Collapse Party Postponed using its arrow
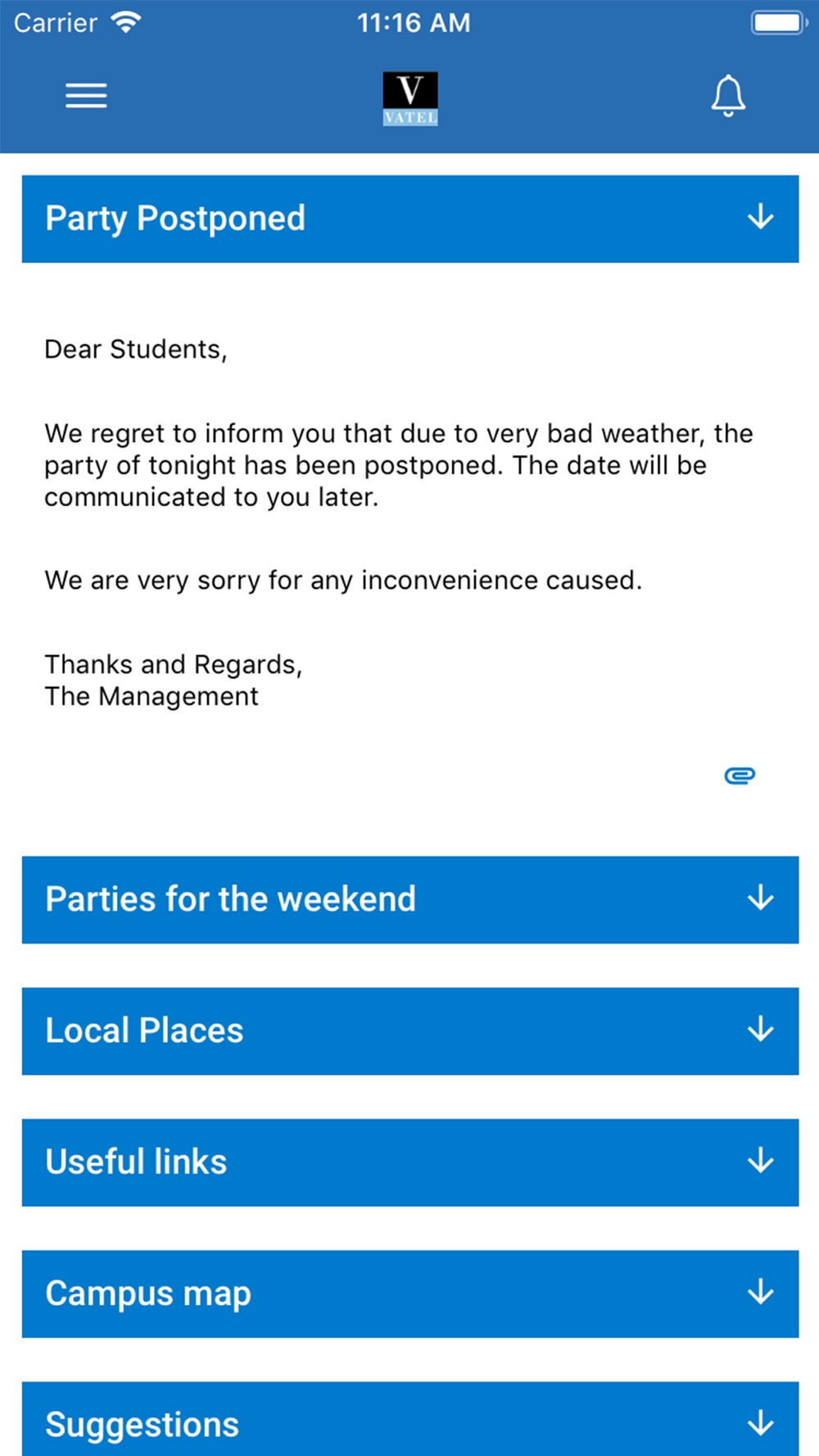The width and height of the screenshot is (819, 1456). tap(761, 218)
